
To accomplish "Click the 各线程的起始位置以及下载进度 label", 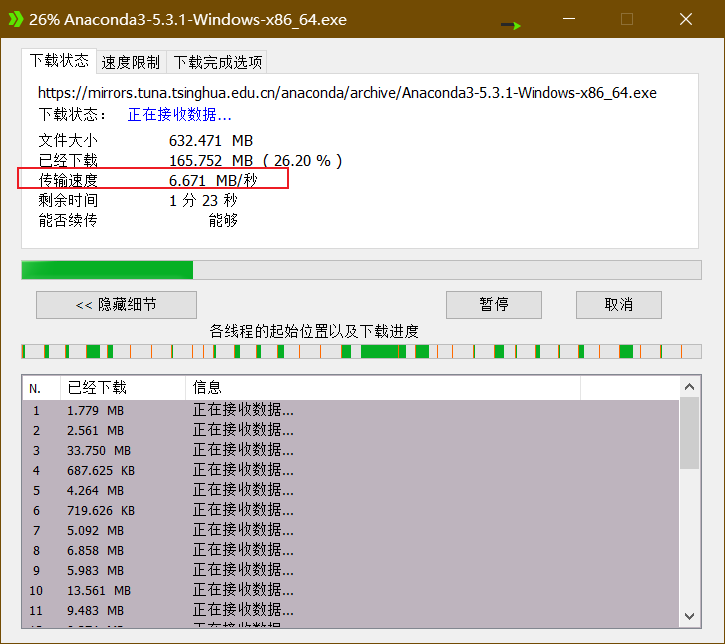I will click(314, 331).
